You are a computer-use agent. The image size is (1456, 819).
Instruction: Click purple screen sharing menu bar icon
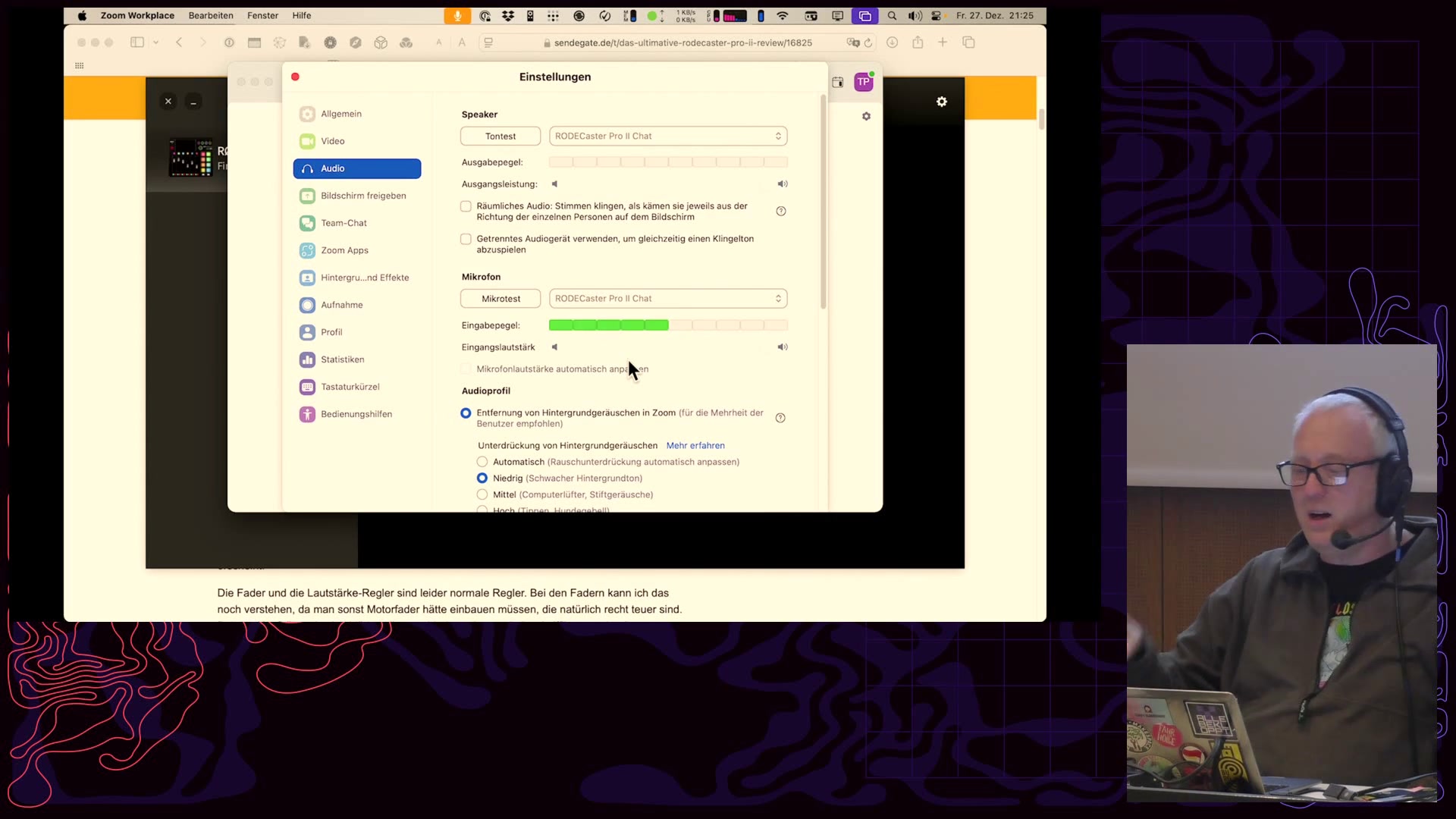click(x=865, y=16)
